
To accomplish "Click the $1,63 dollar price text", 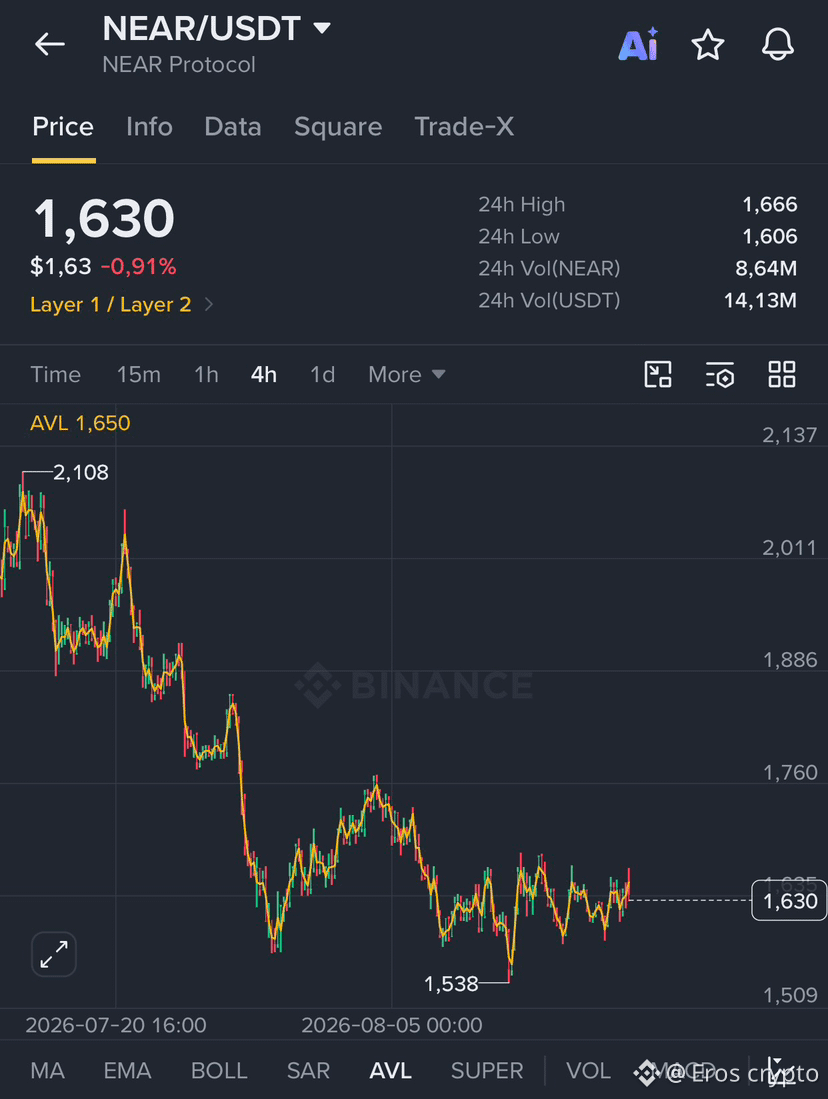I will [61, 267].
